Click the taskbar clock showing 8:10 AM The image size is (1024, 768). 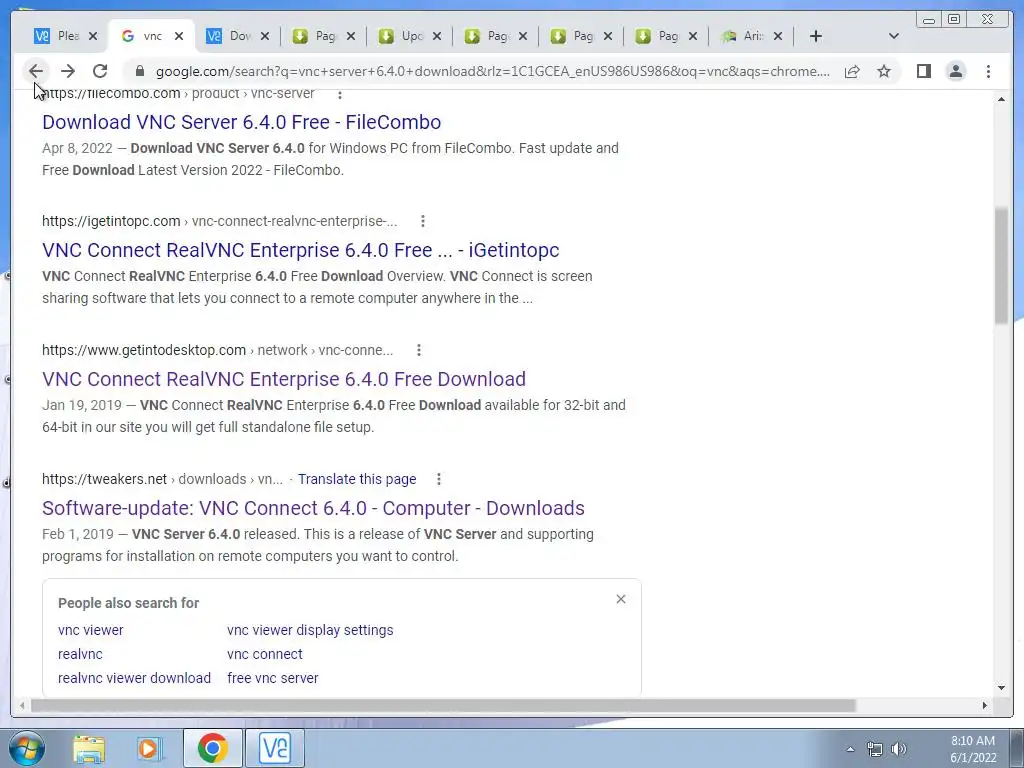pos(973,749)
